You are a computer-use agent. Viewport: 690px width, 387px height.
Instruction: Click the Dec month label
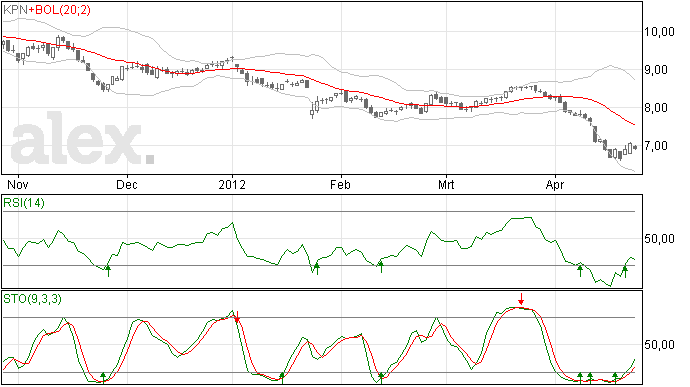pos(127,184)
